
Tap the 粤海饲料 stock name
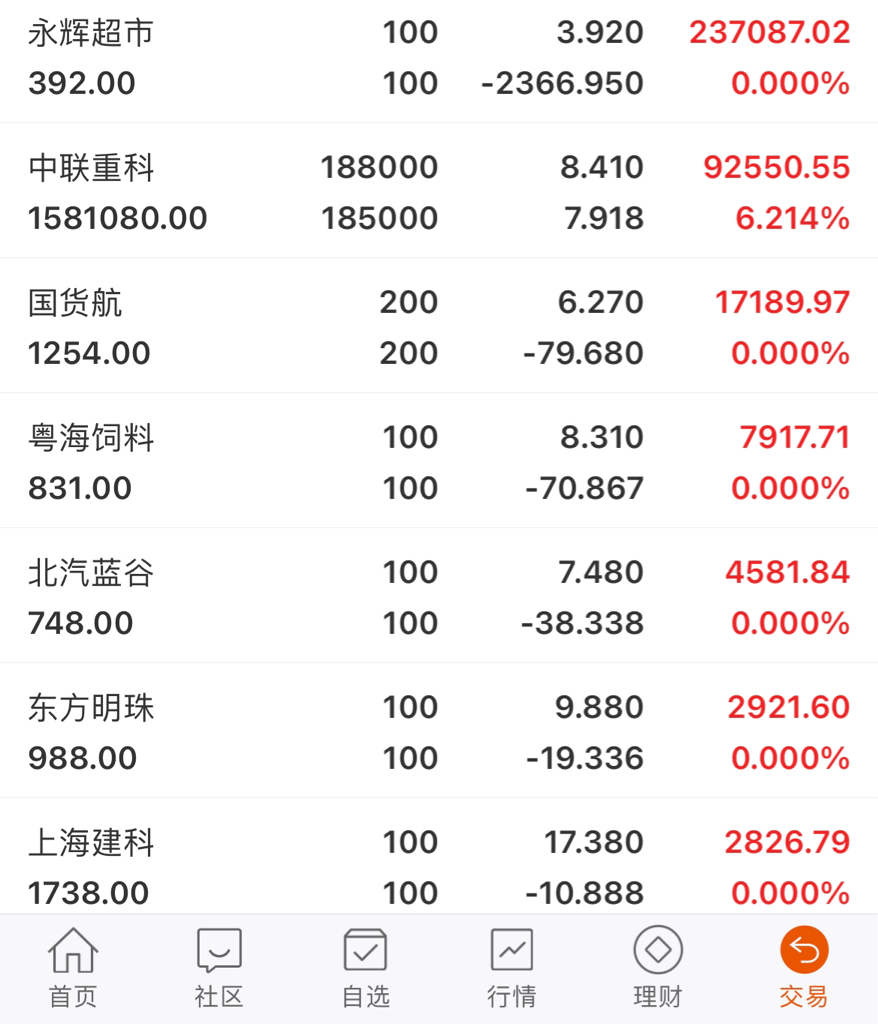pos(91,438)
